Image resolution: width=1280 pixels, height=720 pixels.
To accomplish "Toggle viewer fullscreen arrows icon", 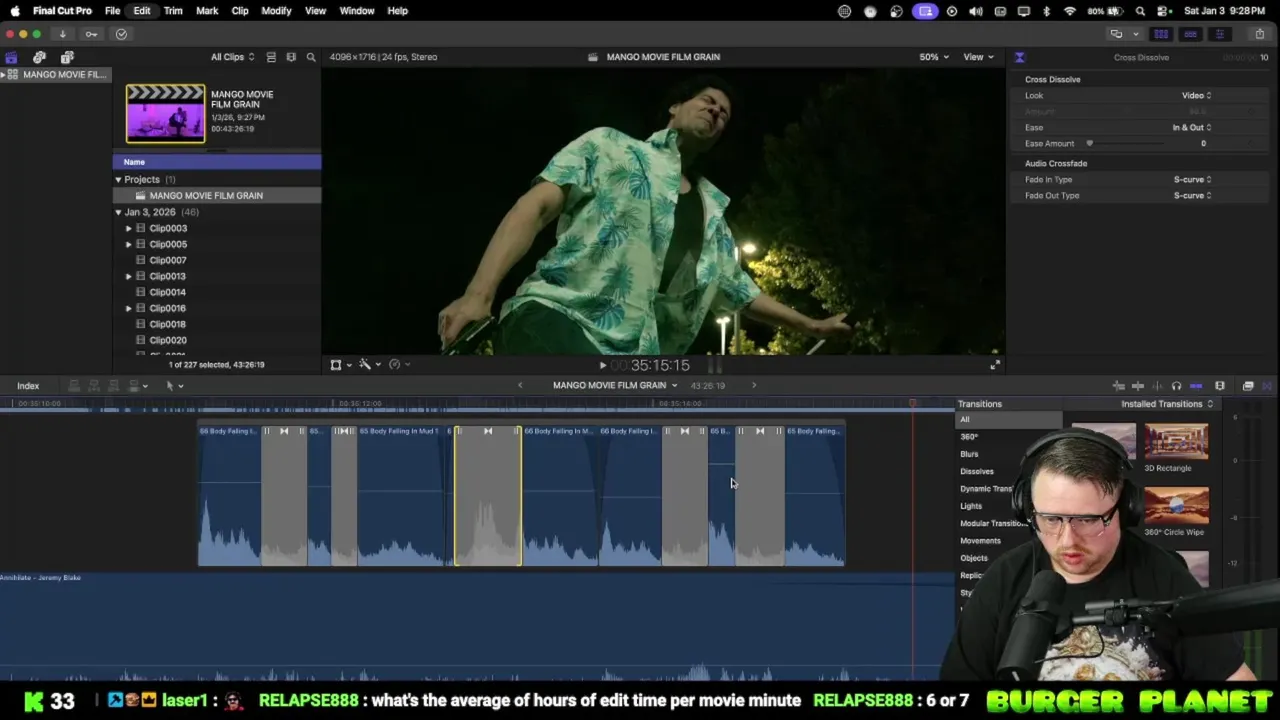I will pyautogui.click(x=995, y=365).
